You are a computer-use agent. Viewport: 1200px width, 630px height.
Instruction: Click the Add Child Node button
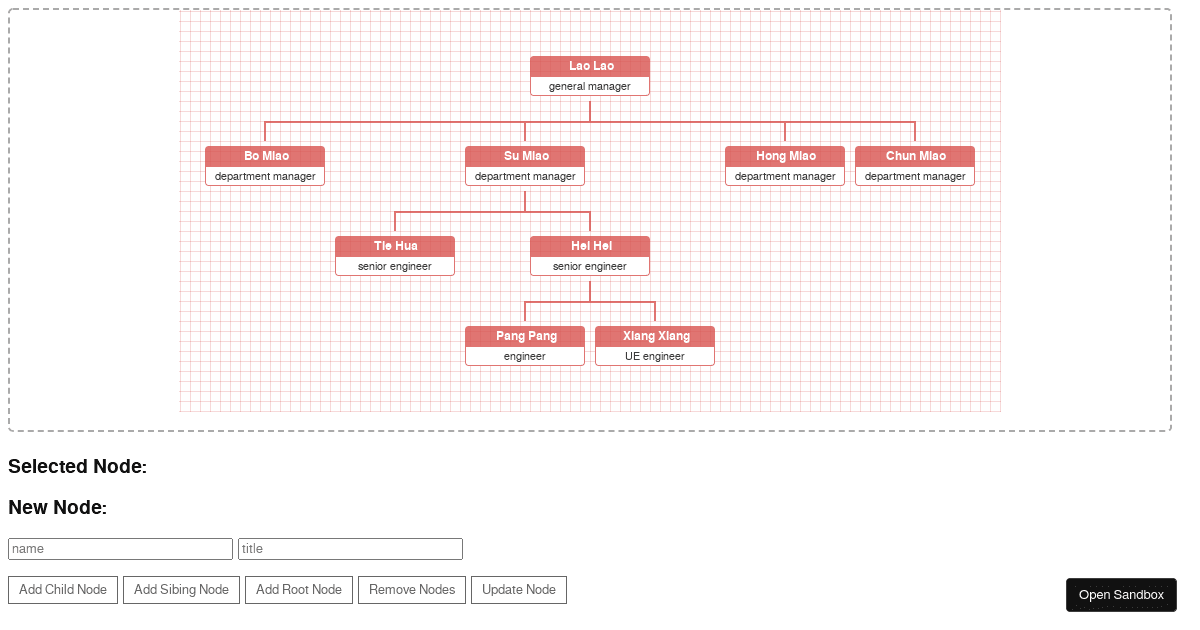63,590
